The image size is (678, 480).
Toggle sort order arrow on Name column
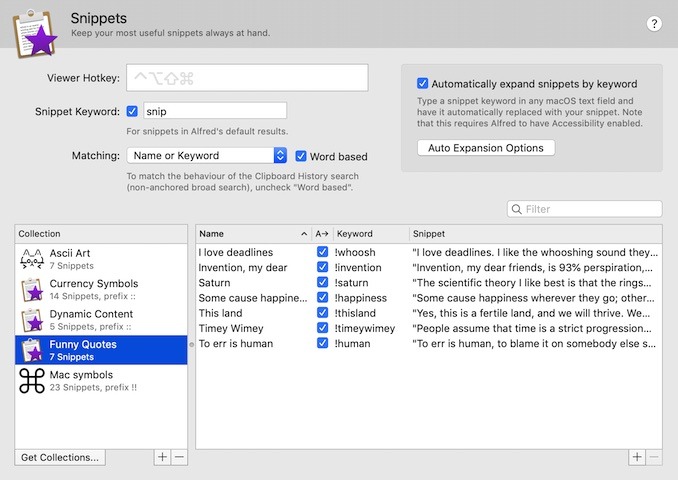pyautogui.click(x=304, y=234)
